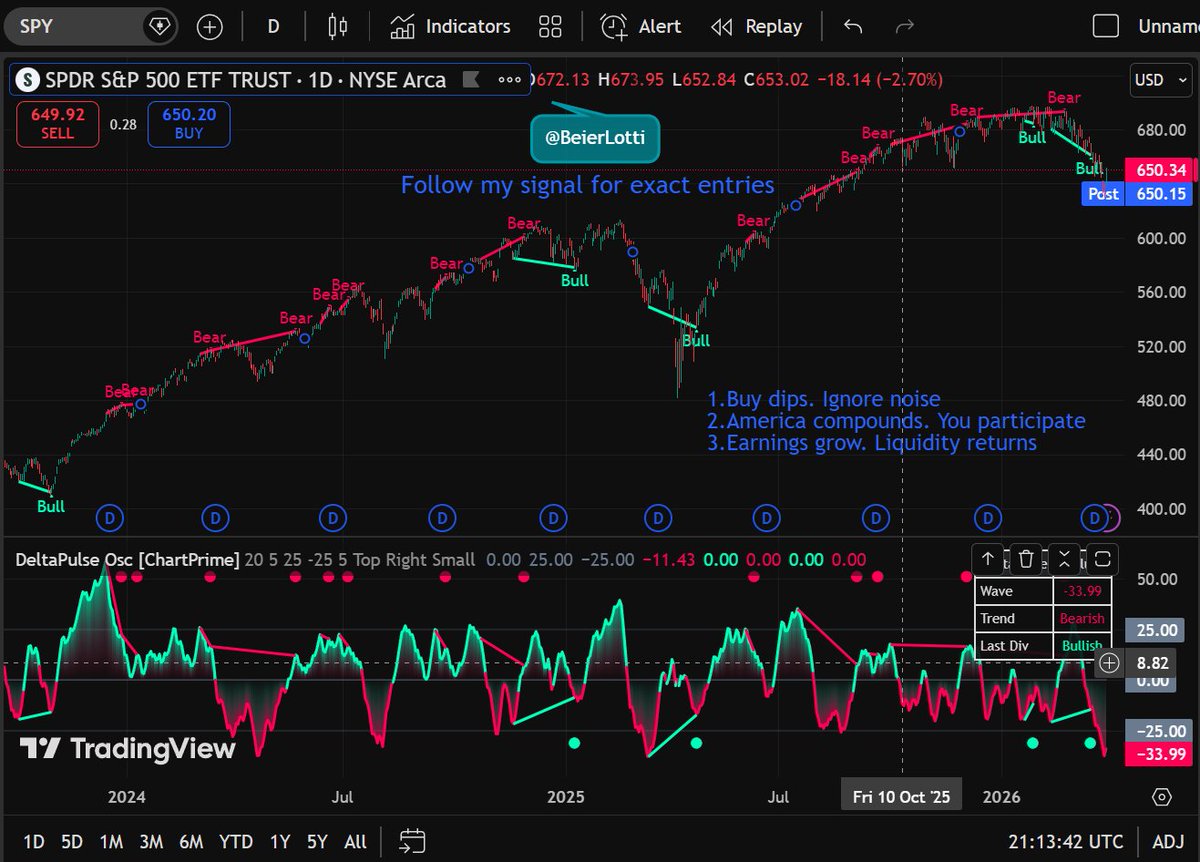Create a new Alert
This screenshot has height=862, width=1200.
pos(641,27)
